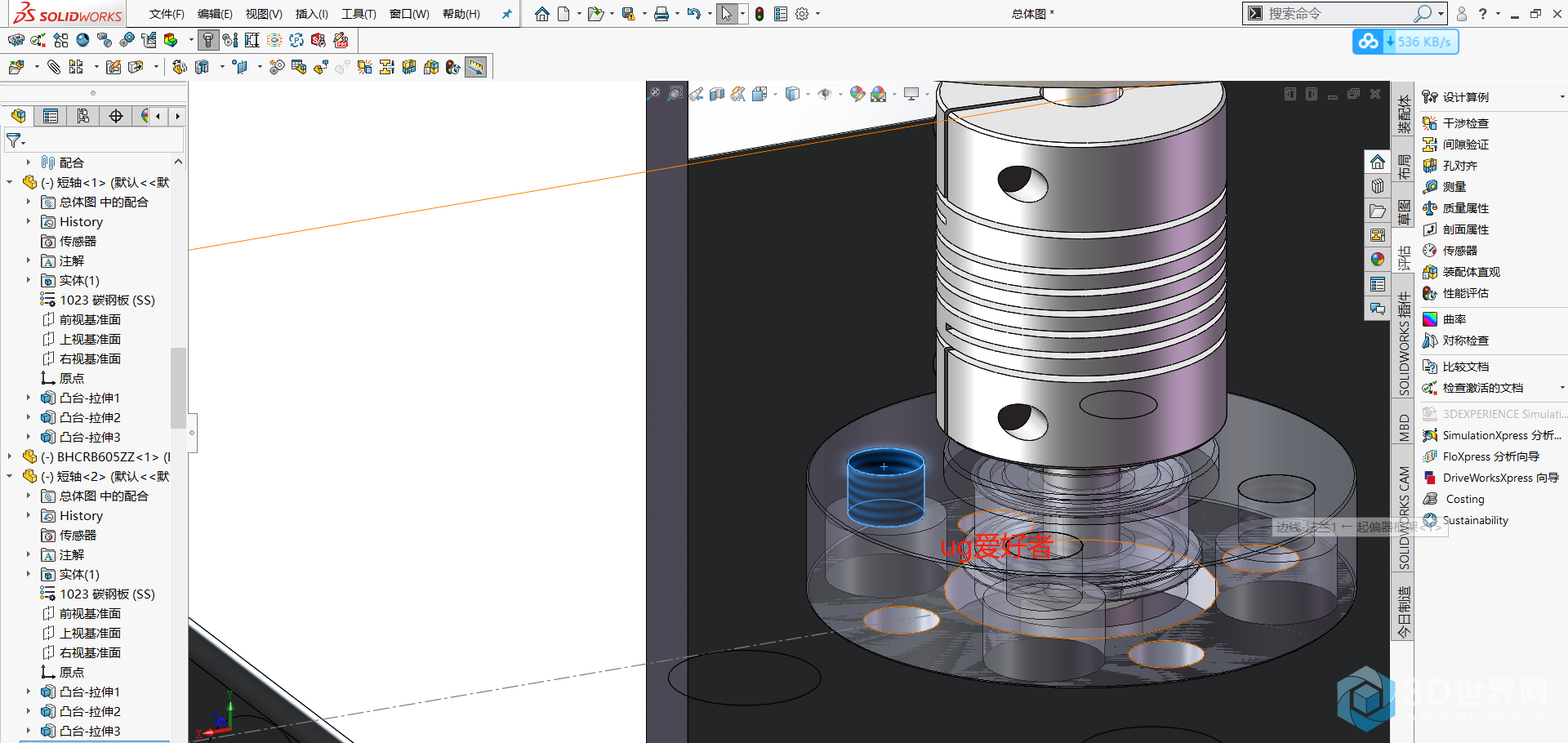1568x743 pixels.
Task: Click the Home icon in title toolbar
Action: [x=542, y=14]
